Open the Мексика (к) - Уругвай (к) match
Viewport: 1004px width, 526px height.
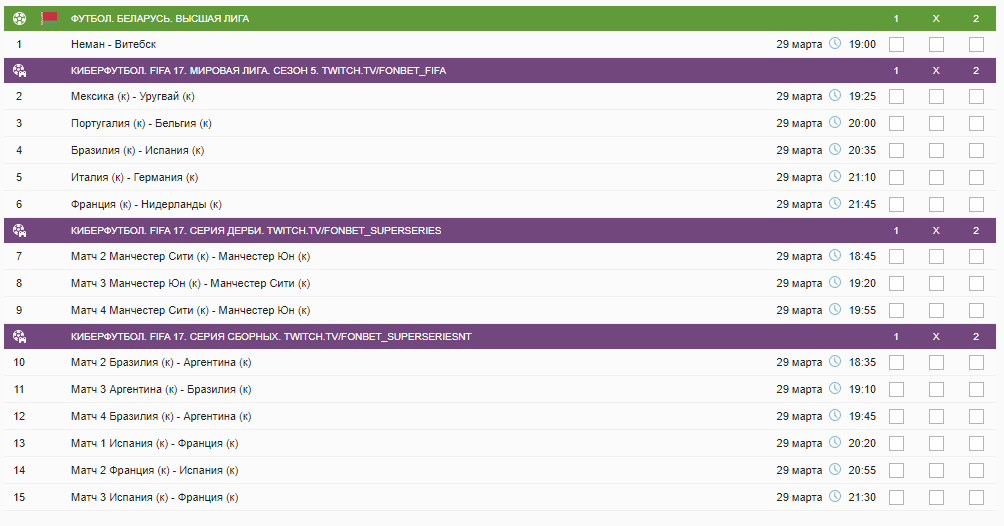click(x=133, y=97)
